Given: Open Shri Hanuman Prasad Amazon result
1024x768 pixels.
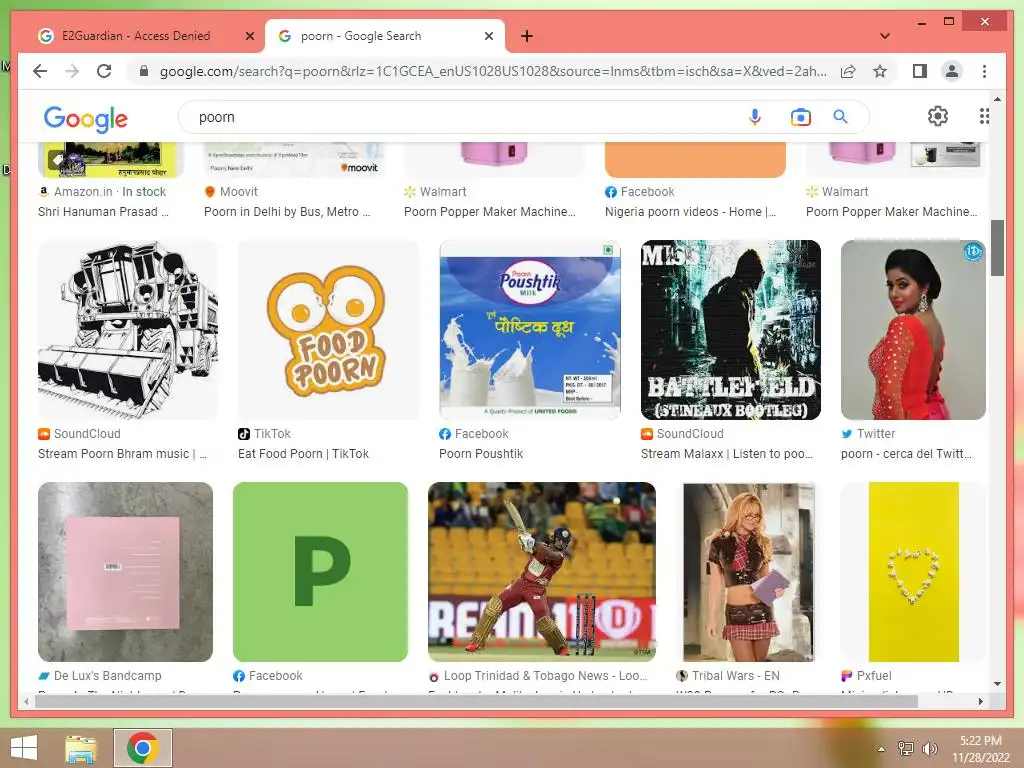Looking at the screenshot, I should [x=103, y=211].
